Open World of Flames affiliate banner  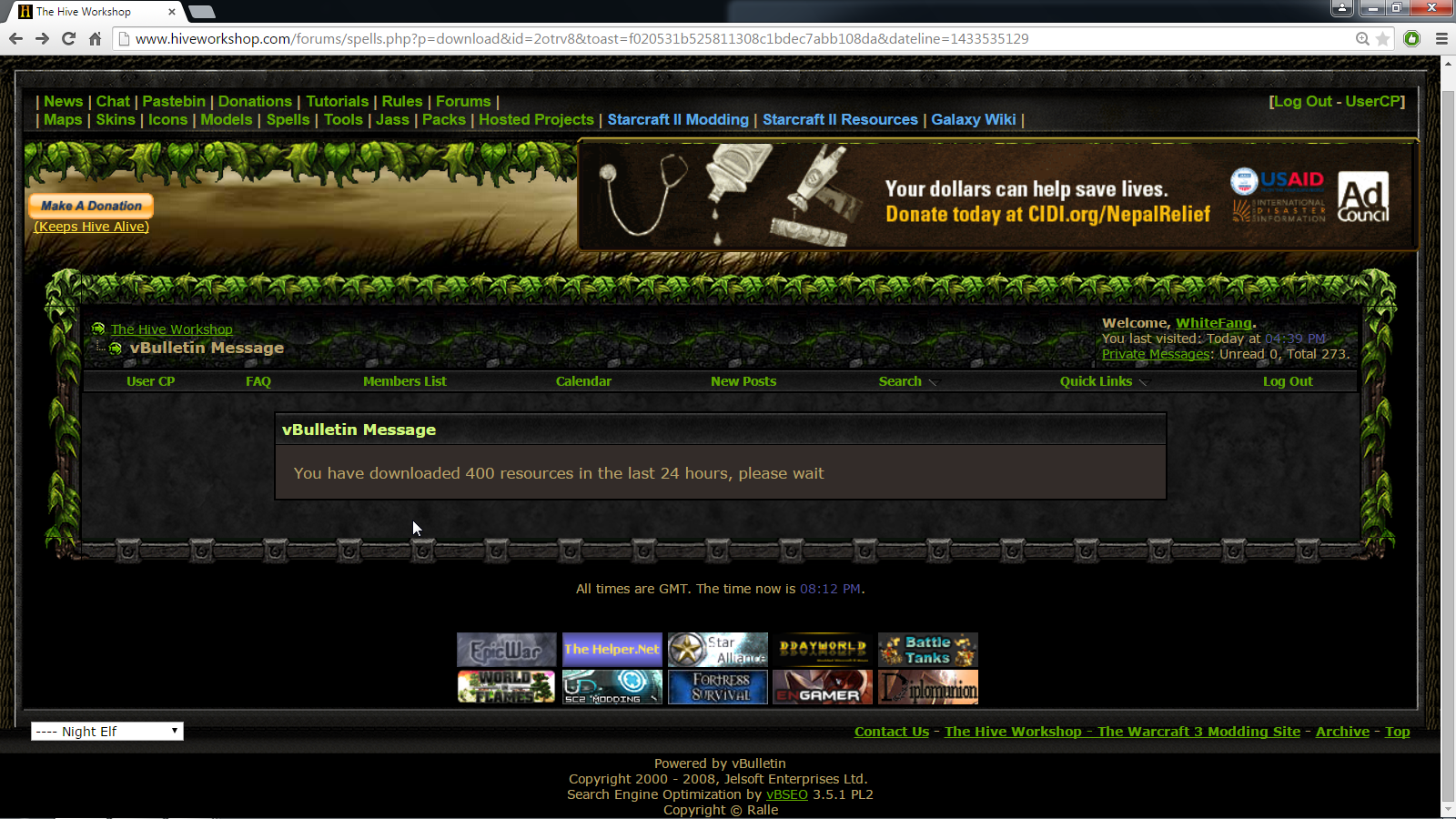pos(506,687)
